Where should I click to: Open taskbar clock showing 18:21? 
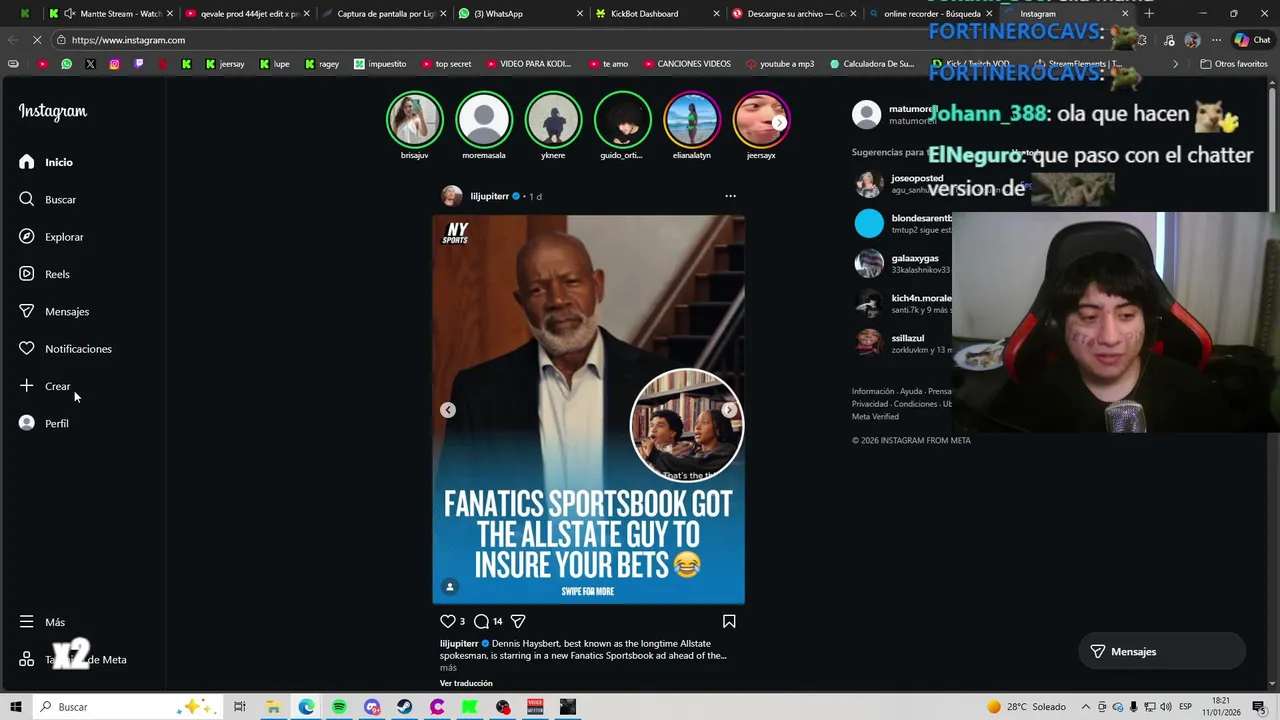coord(1221,707)
